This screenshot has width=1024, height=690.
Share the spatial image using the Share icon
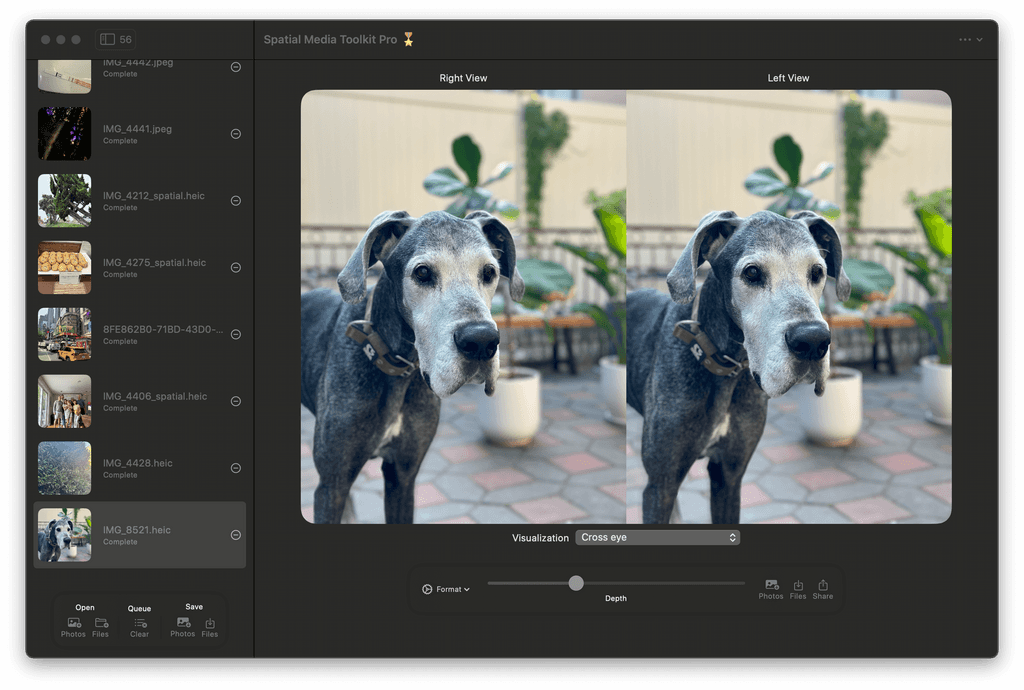coord(823,586)
